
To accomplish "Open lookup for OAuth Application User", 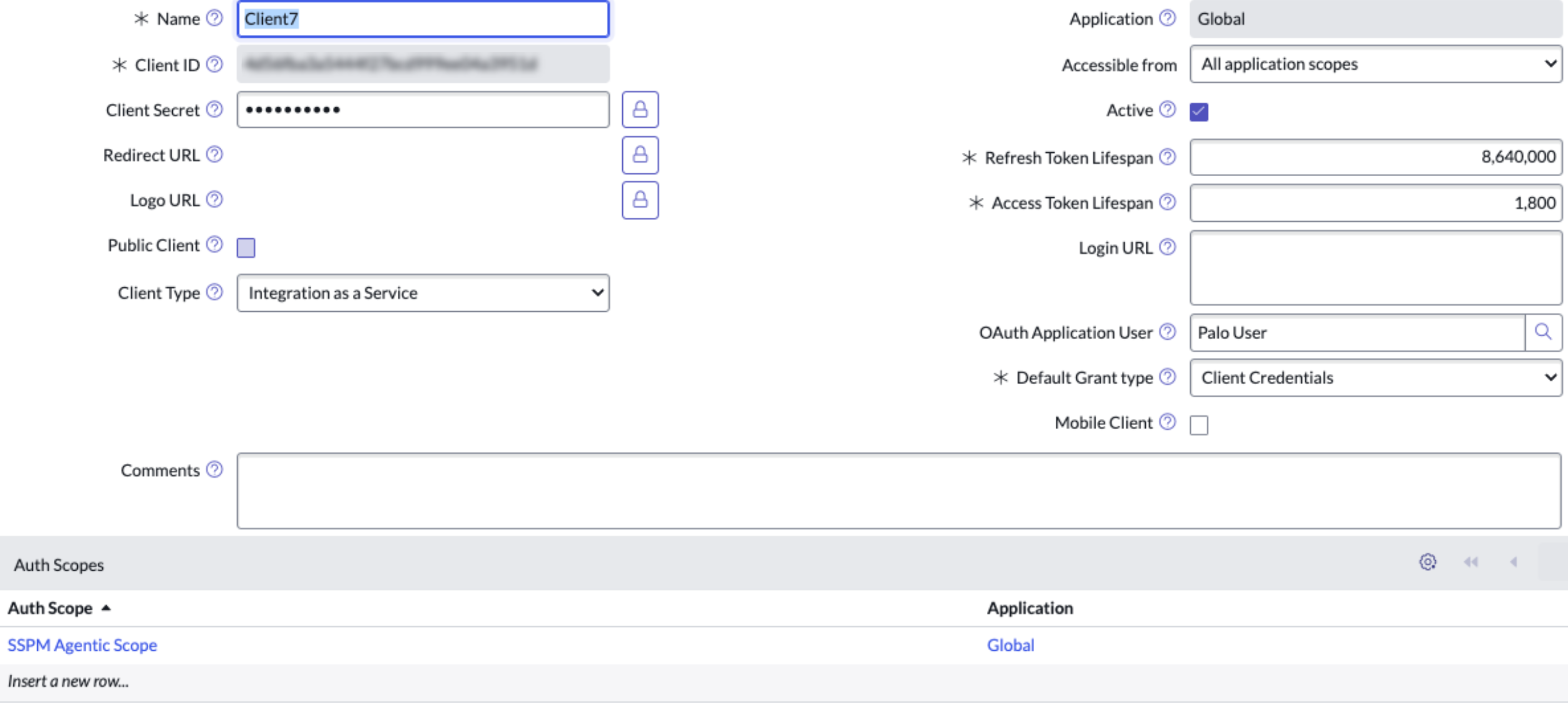I will click(x=1542, y=332).
